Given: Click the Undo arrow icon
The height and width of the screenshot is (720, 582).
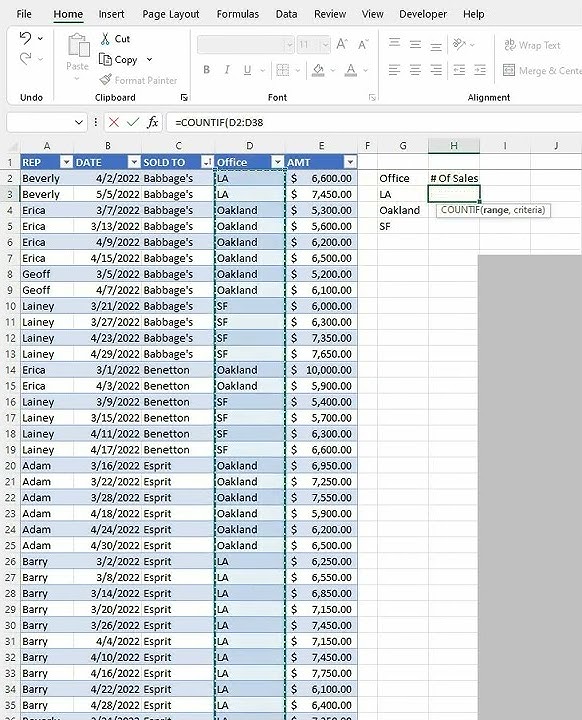Looking at the screenshot, I should pyautogui.click(x=26, y=38).
